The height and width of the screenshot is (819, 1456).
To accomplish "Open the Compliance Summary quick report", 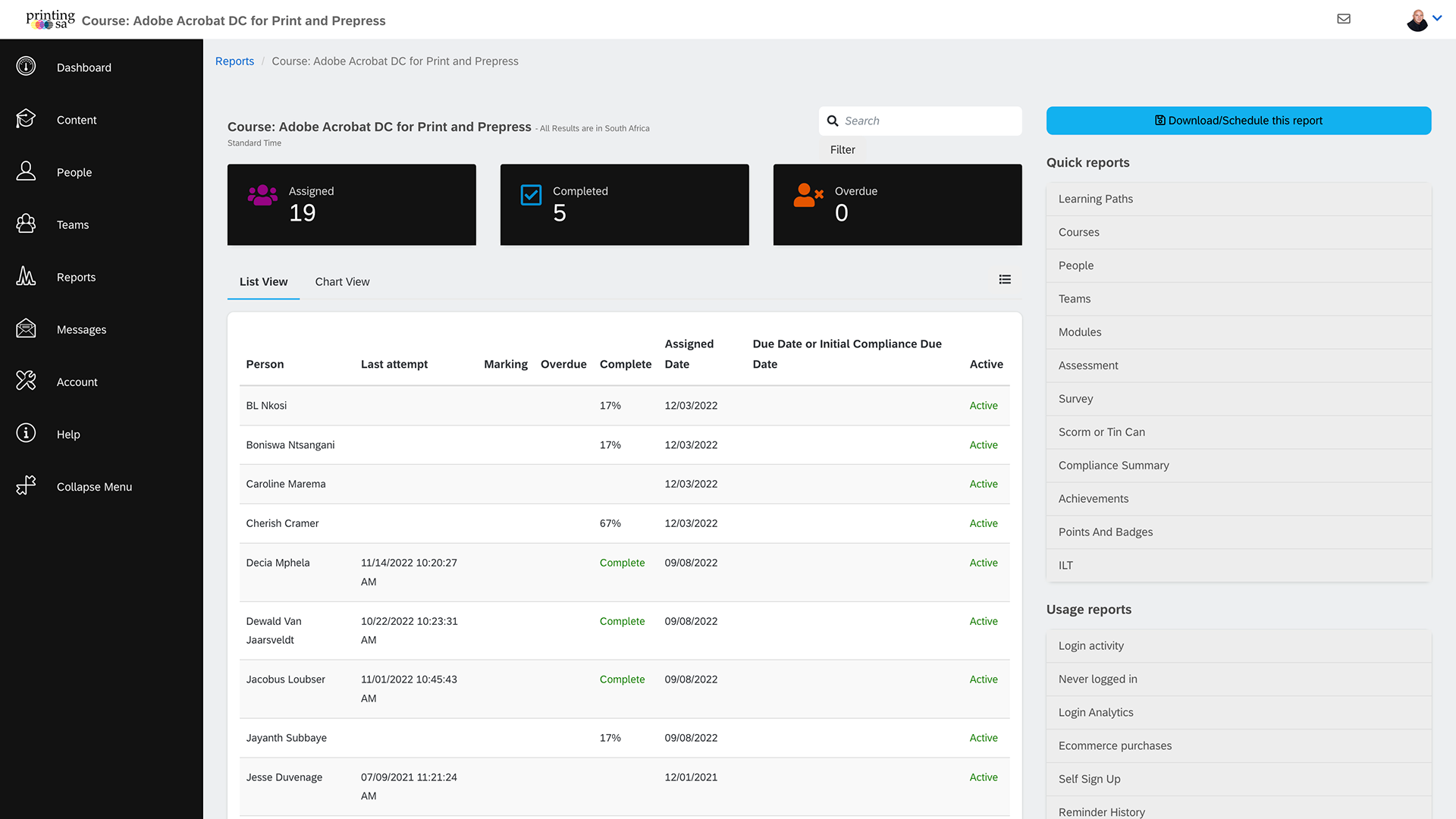I will 1238,466.
